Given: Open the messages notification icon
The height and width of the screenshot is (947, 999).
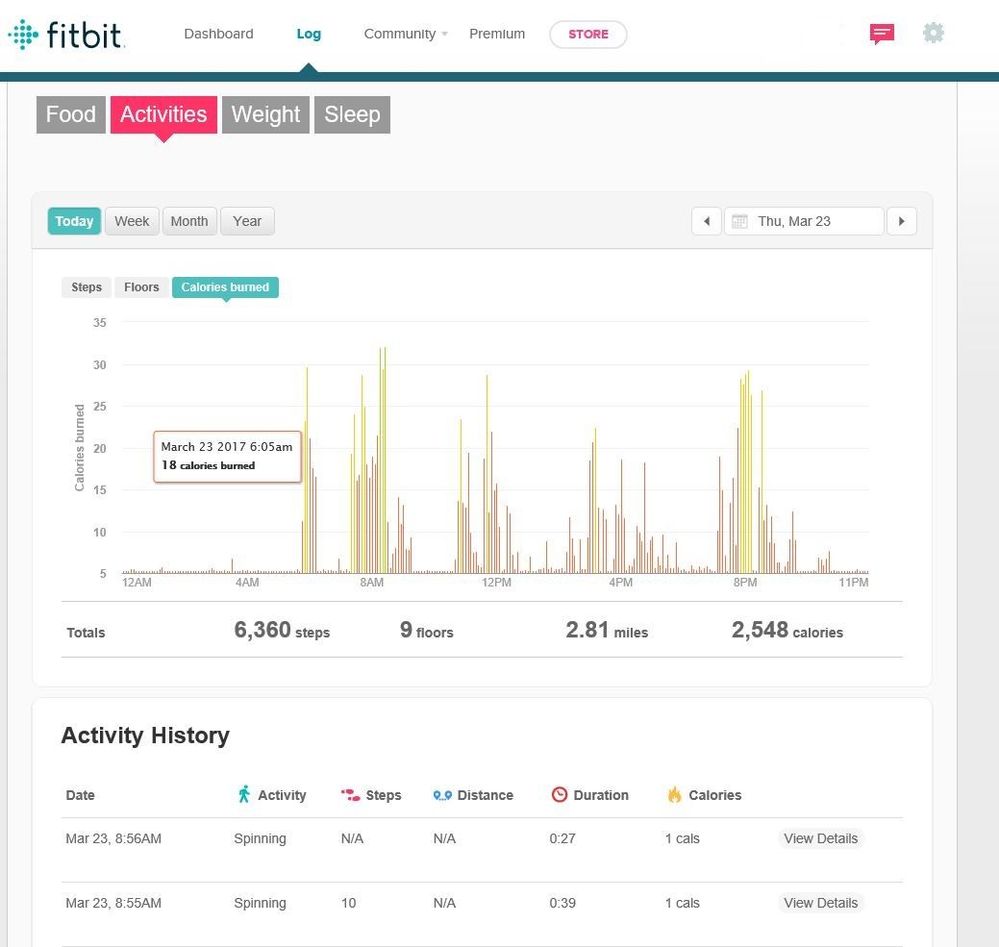Looking at the screenshot, I should 881,34.
